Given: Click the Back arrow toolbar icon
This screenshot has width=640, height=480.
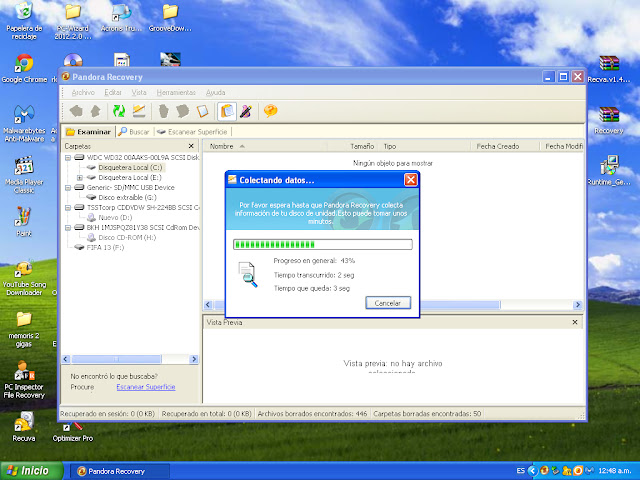Looking at the screenshot, I should (76, 111).
